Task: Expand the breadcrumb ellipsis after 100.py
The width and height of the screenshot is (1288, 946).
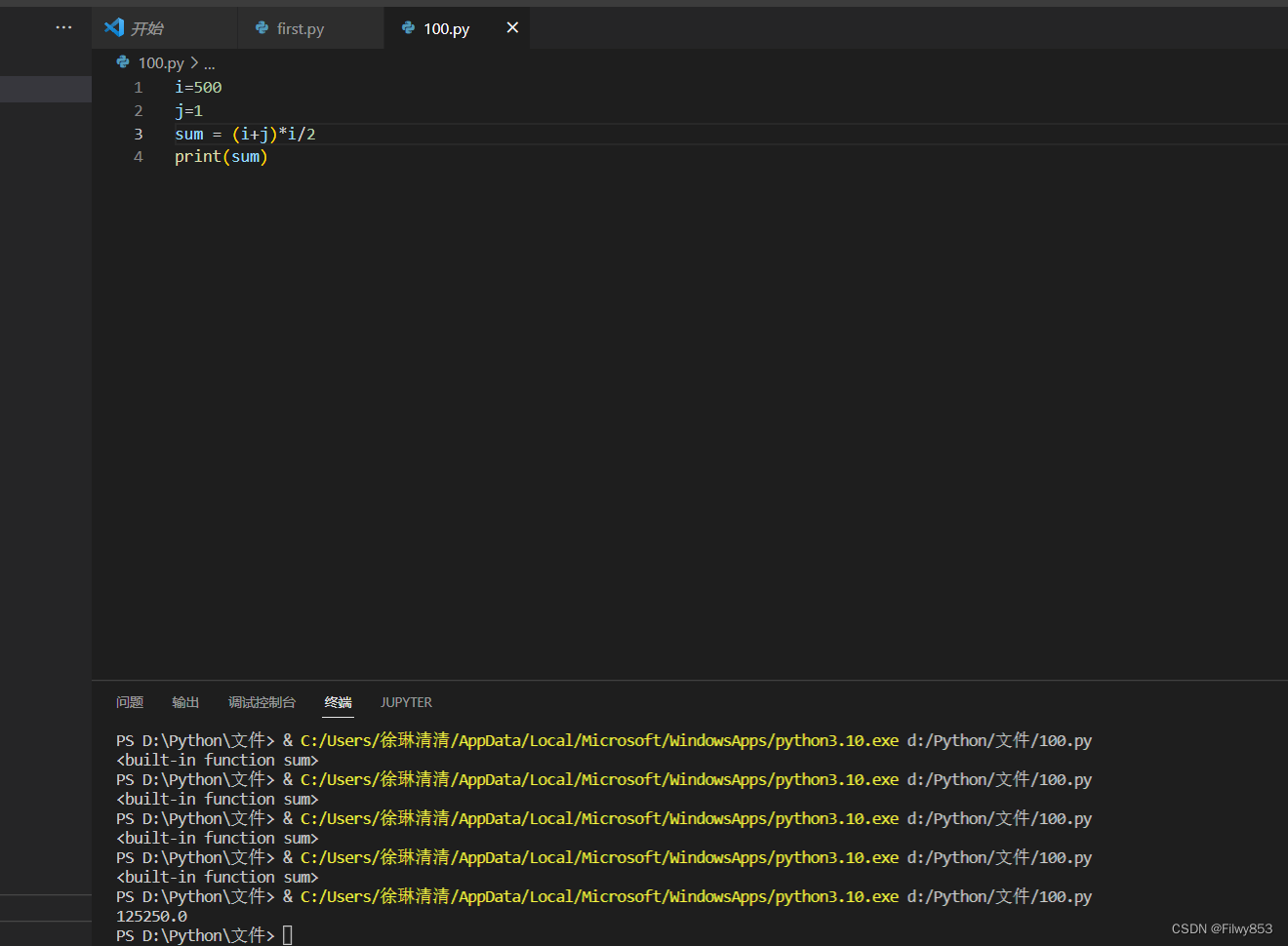Action: (209, 63)
